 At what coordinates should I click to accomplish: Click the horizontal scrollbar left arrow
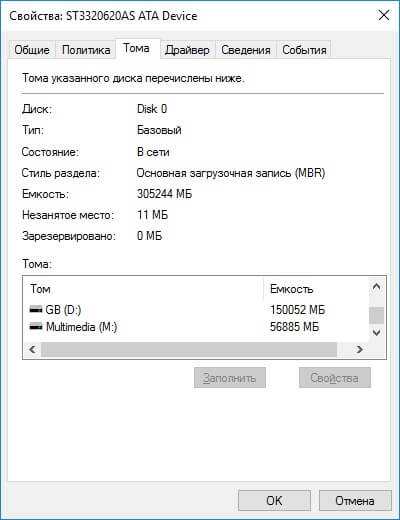click(32, 349)
